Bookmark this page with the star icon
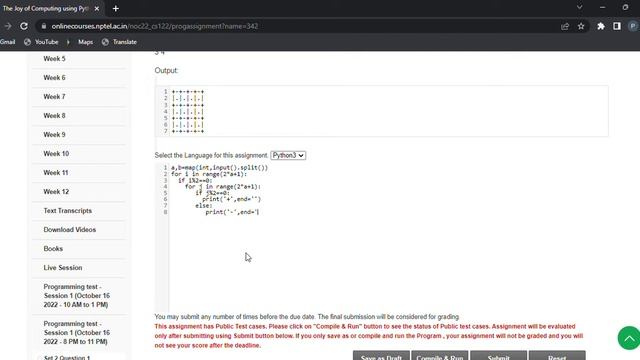640x360 pixels. coord(581,26)
